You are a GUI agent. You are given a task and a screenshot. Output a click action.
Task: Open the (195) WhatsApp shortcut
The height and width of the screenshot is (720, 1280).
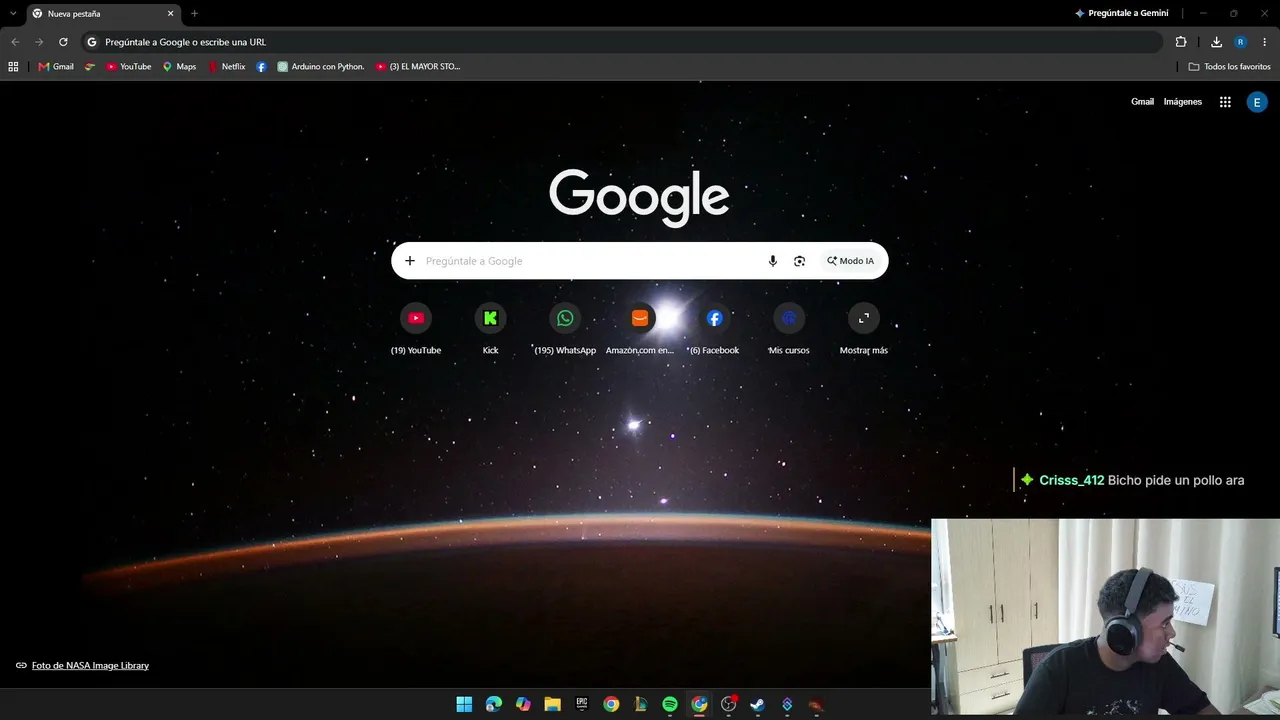[x=565, y=329]
